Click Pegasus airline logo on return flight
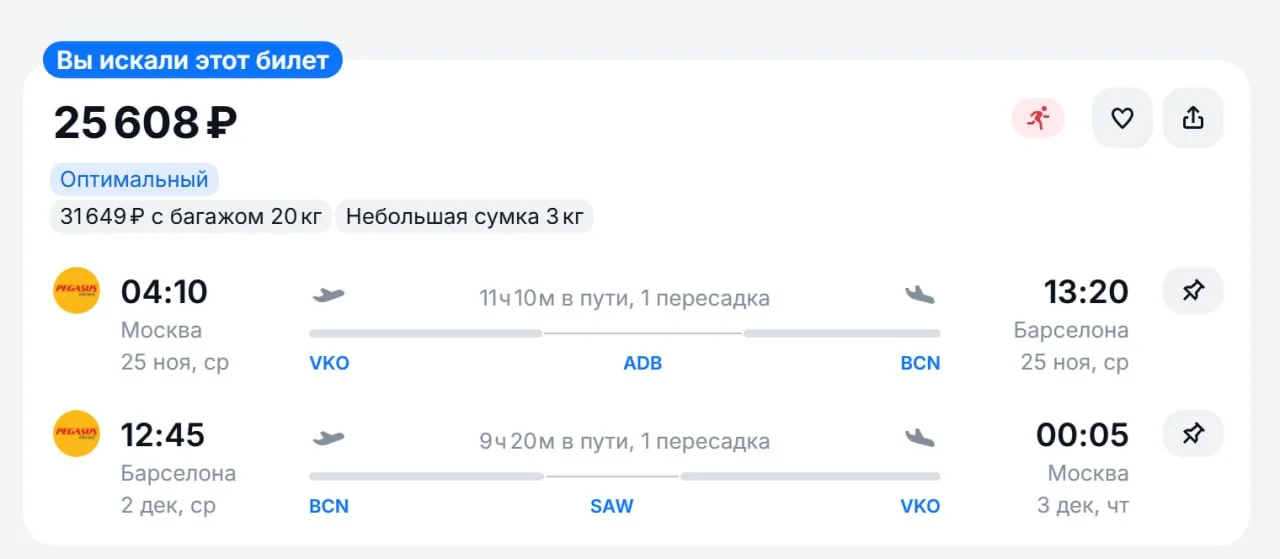 (x=77, y=434)
